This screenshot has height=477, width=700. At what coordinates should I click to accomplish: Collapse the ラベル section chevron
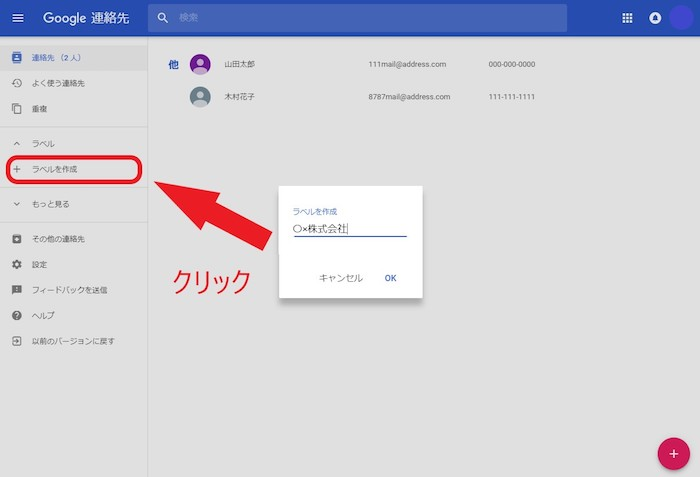click(x=17, y=143)
